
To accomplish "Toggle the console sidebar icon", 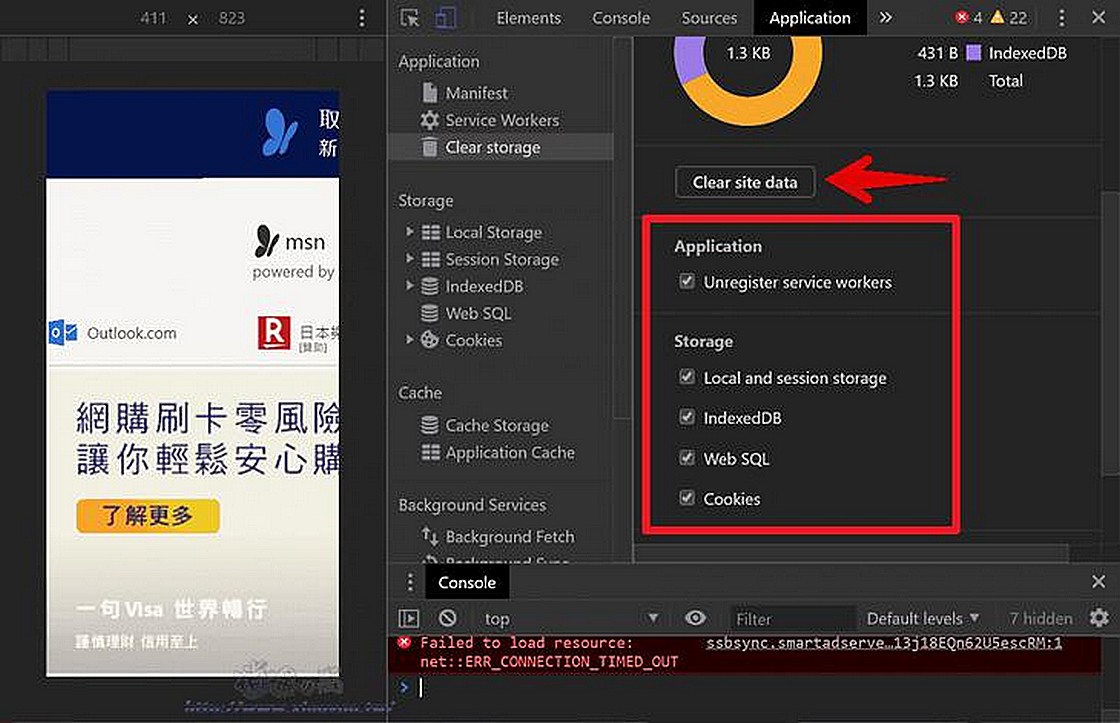I will coord(409,618).
